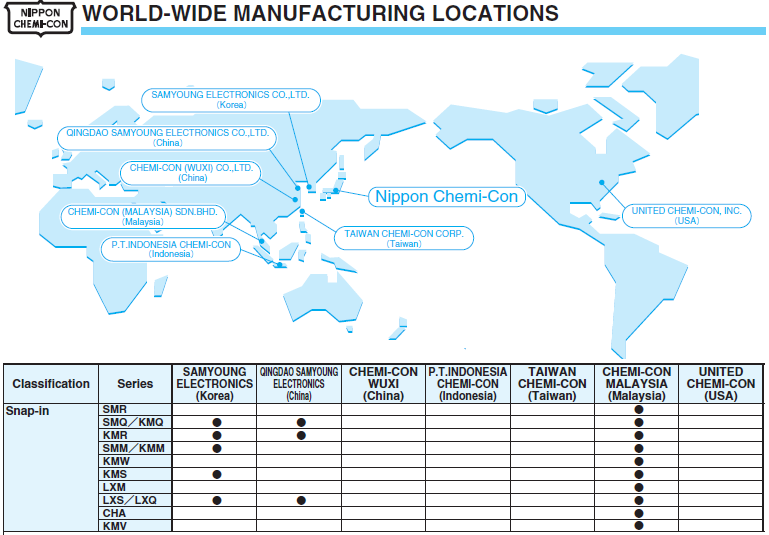769x535 pixels.
Task: Select the Samyoung Electronics Co., Ltd. Korea map label
Action: (231, 98)
